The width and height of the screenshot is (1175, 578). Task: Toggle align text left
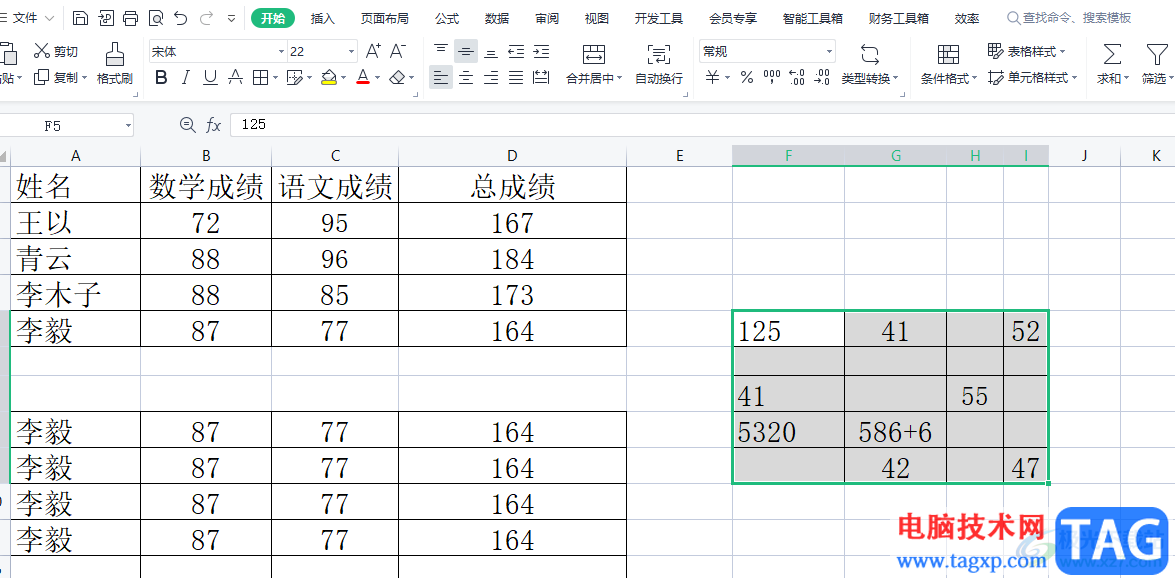[x=441, y=76]
